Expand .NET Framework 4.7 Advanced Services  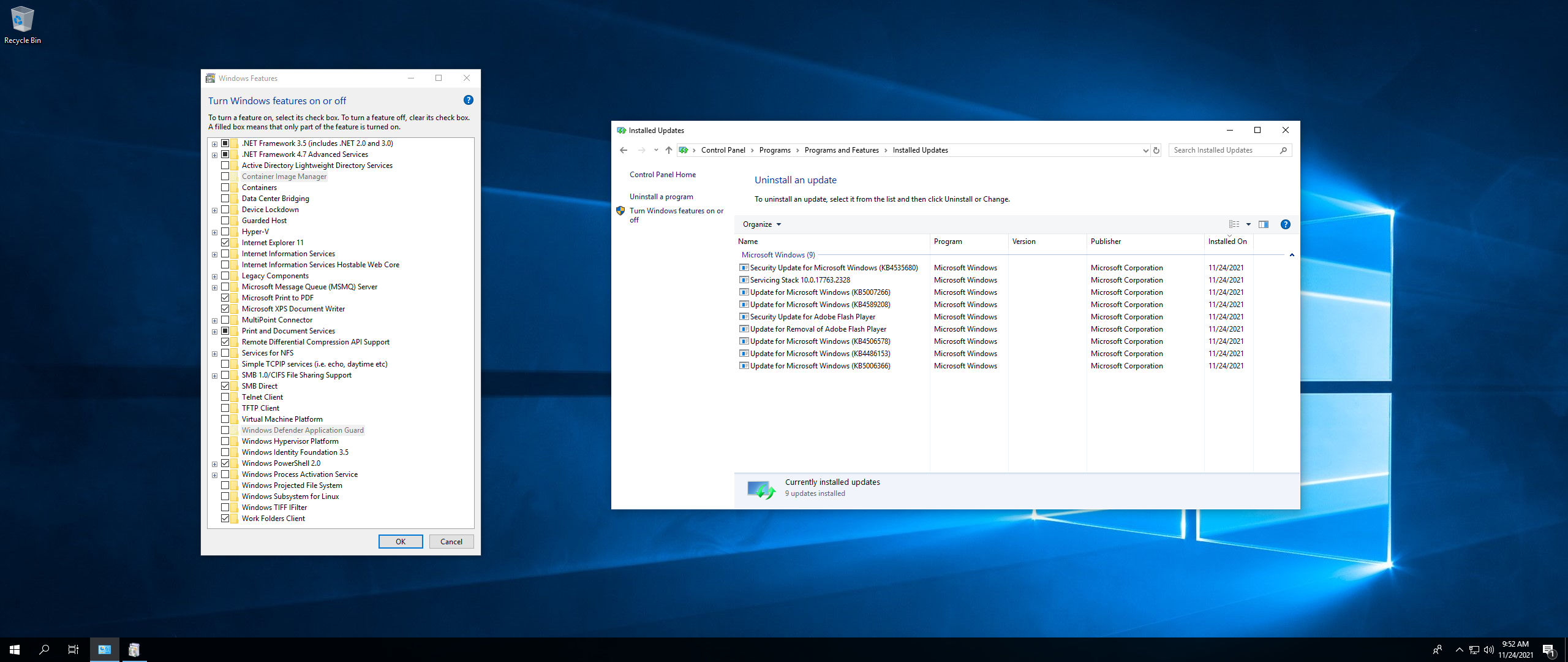click(x=214, y=155)
